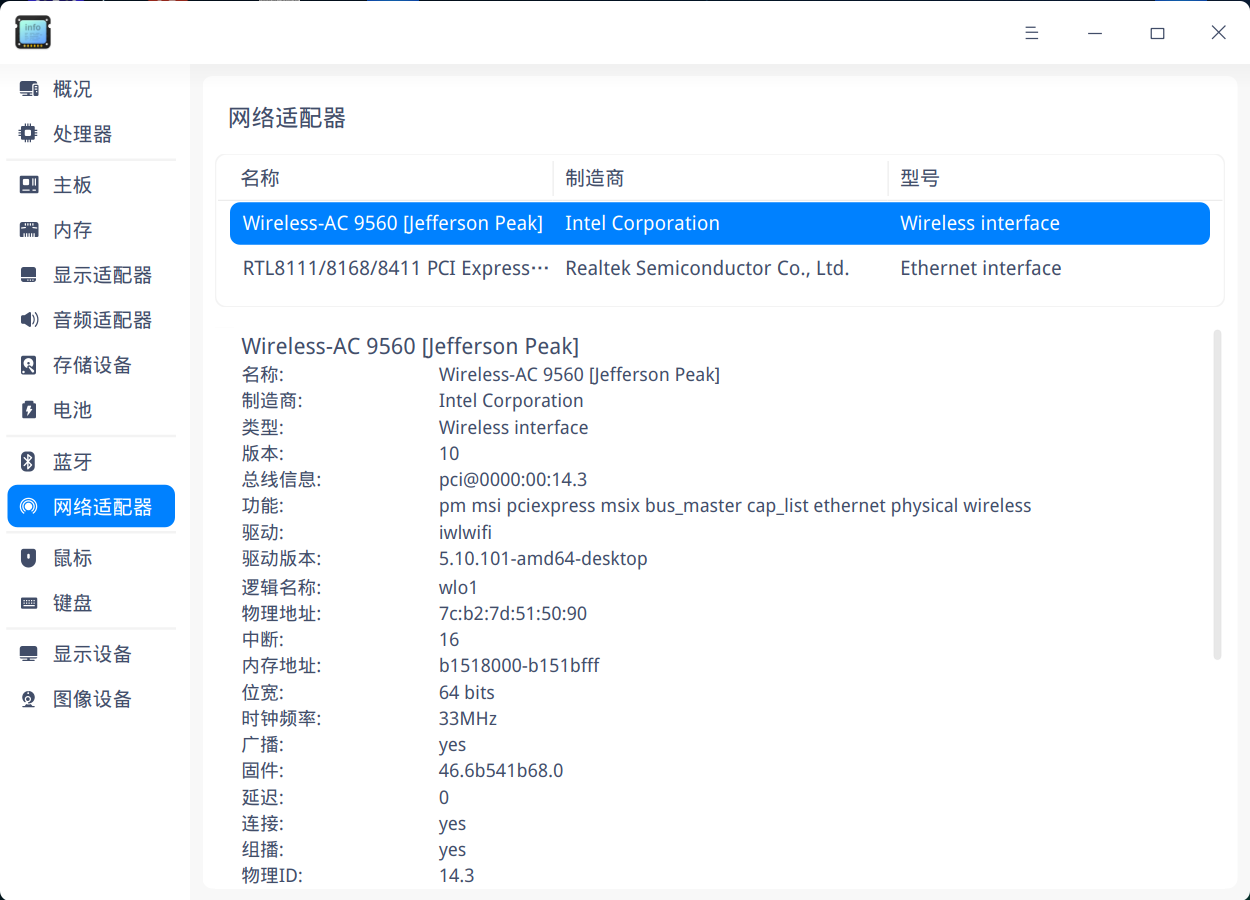Switch to the 主板 motherboard page
Viewport: 1250px width, 900px height.
(91, 185)
